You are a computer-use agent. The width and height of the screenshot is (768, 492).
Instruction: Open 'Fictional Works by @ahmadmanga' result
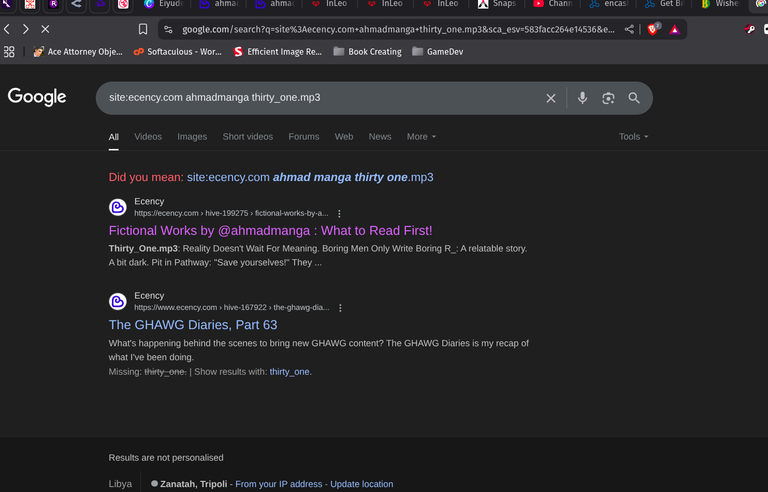pyautogui.click(x=270, y=231)
